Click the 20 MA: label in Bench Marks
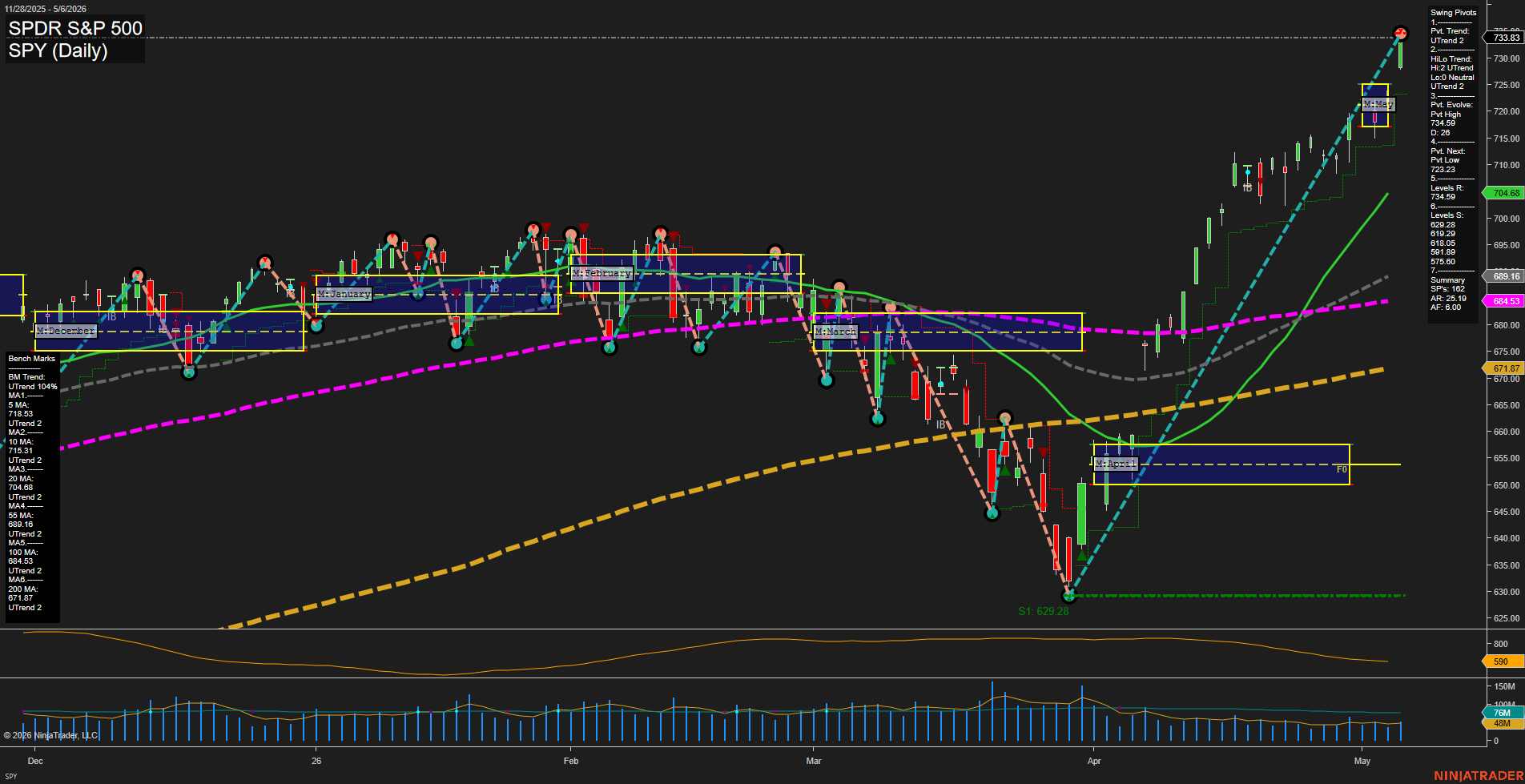Viewport: 1525px width, 784px height. click(21, 479)
